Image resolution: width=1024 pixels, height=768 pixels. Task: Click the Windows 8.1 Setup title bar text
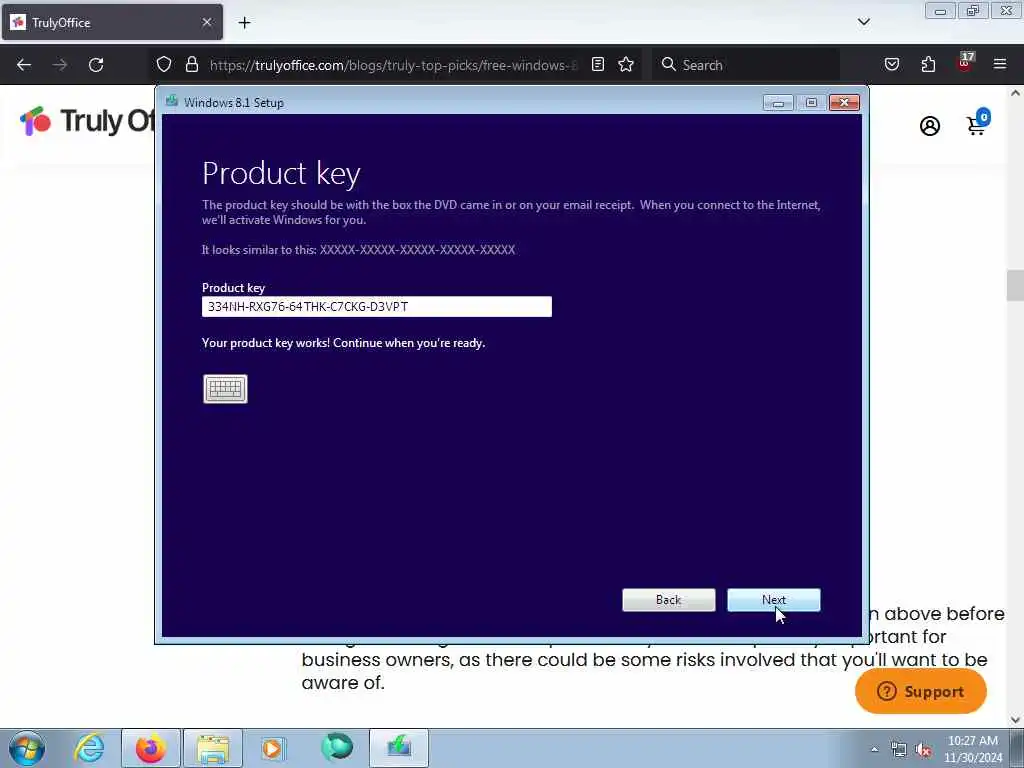tap(234, 103)
